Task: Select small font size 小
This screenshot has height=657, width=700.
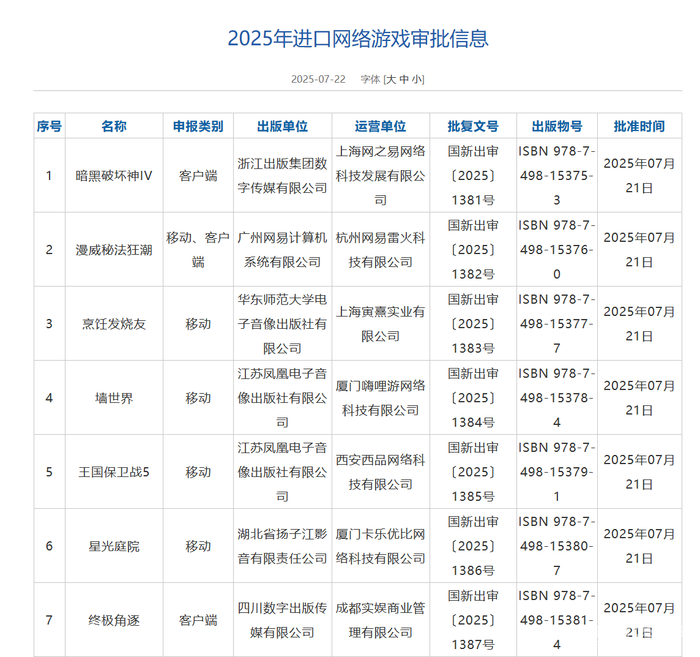Action: coord(417,79)
